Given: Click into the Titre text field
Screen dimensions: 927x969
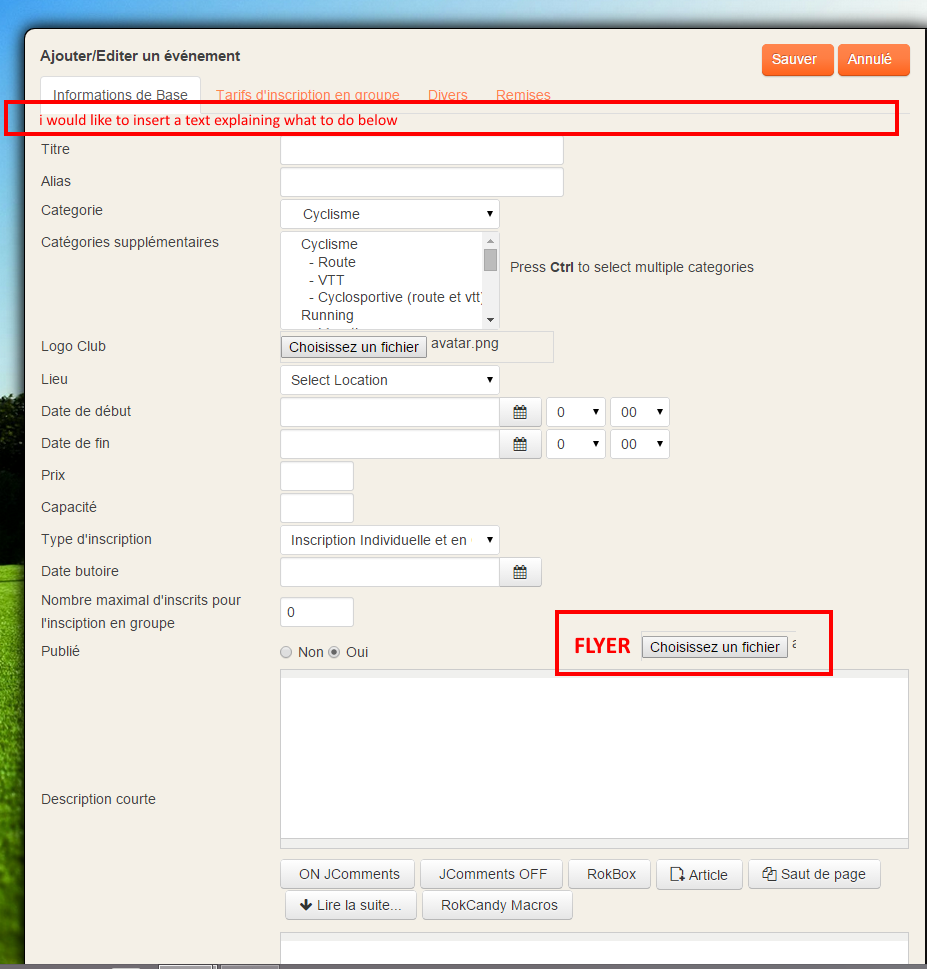Looking at the screenshot, I should click(x=422, y=150).
